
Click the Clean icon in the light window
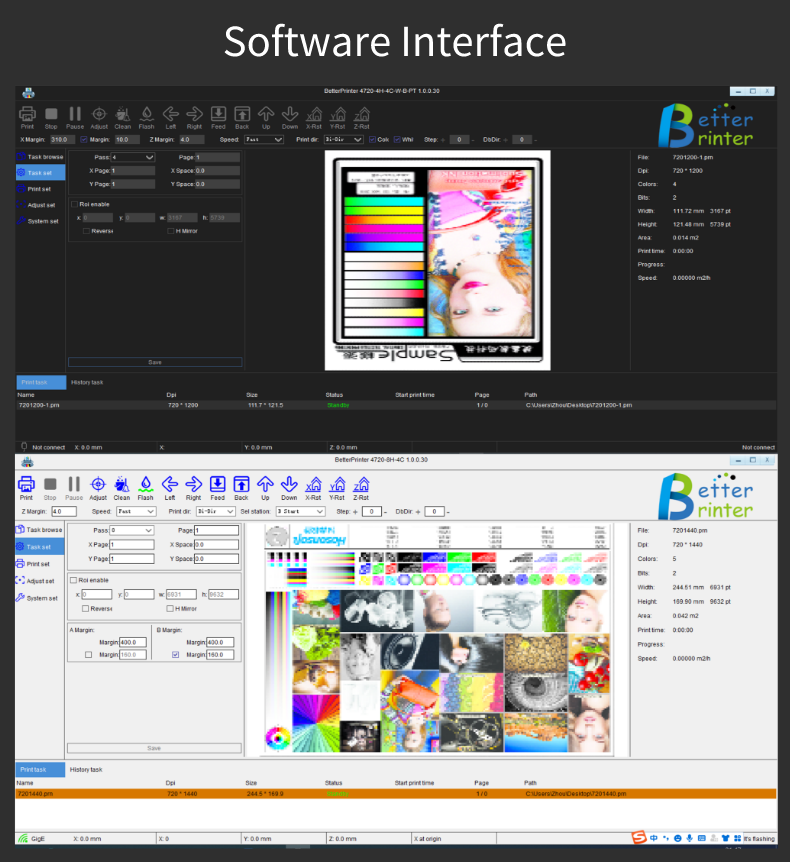click(x=122, y=484)
